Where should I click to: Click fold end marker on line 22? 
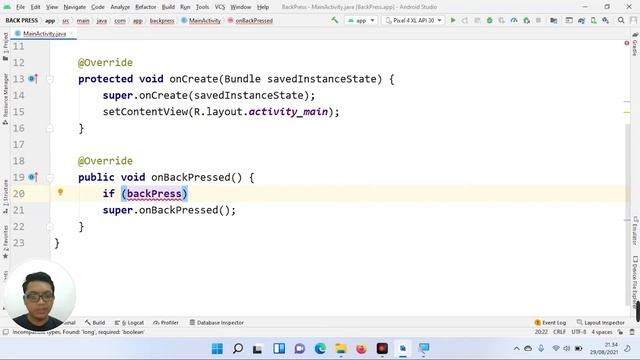click(50, 227)
